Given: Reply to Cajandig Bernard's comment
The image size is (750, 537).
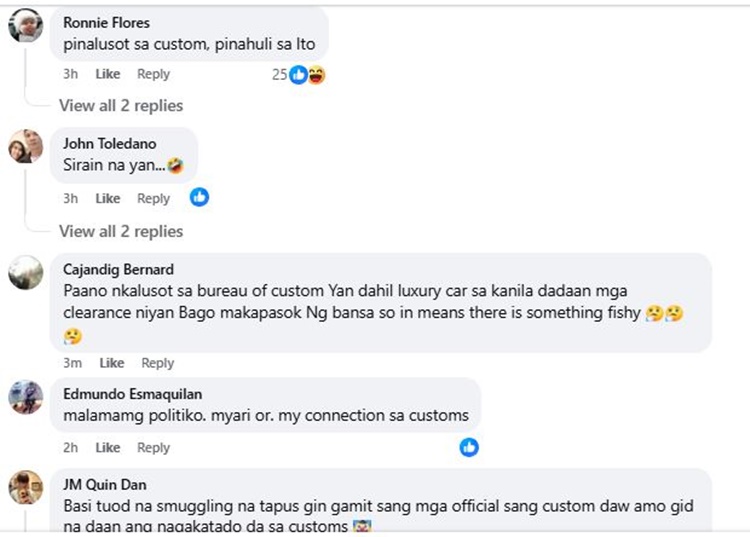Looking at the screenshot, I should point(157,363).
